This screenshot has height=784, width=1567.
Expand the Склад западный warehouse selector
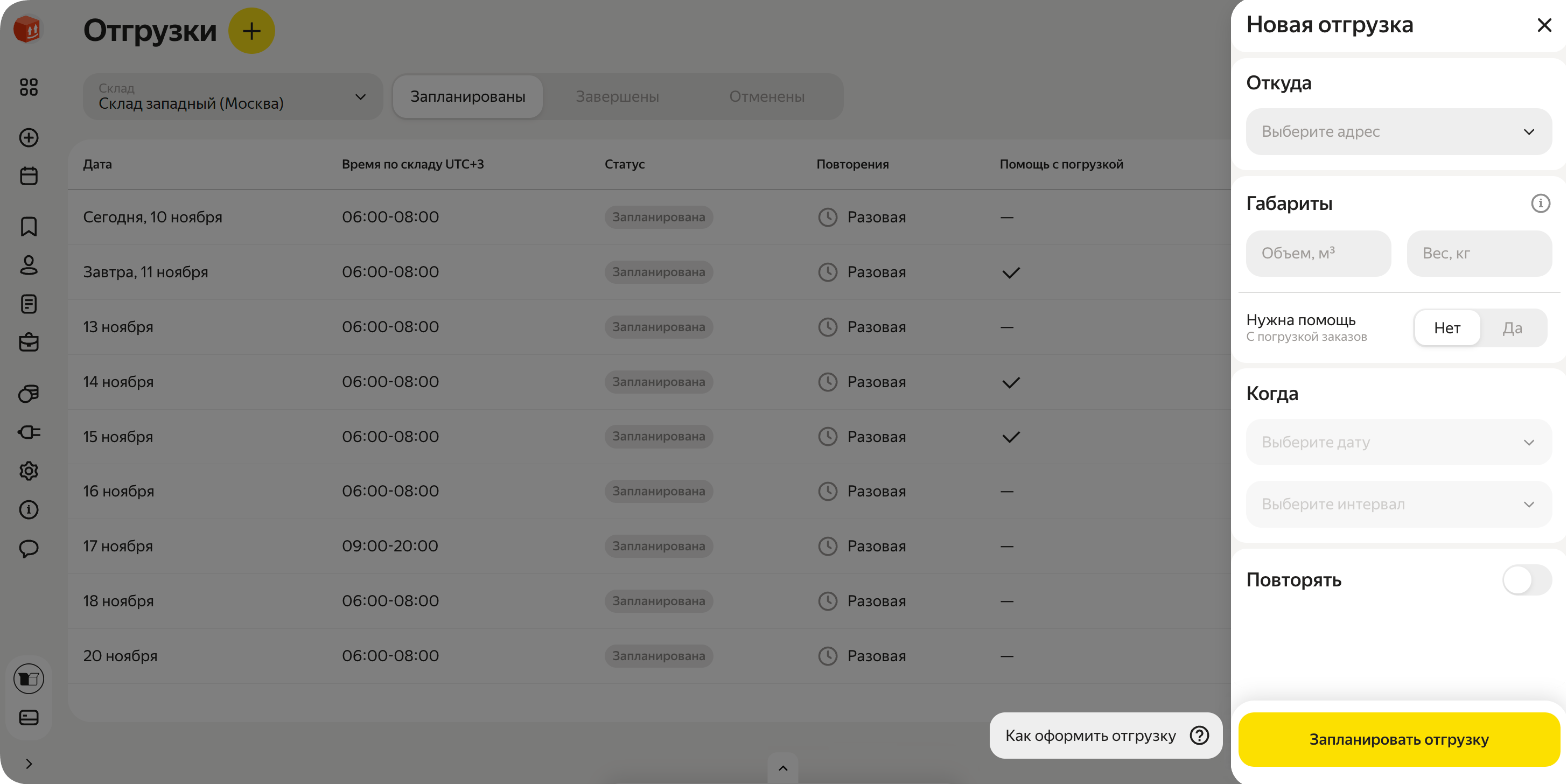tap(233, 97)
